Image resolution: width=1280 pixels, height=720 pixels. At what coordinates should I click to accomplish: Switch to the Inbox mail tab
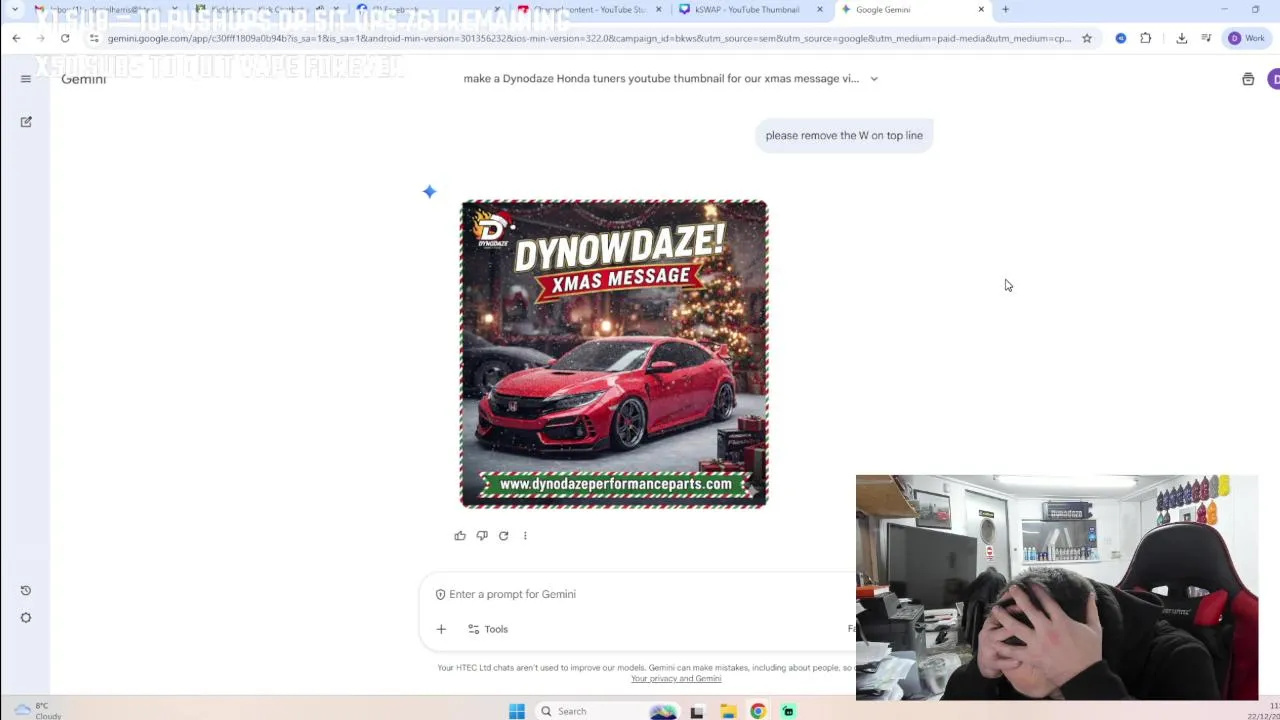104,10
